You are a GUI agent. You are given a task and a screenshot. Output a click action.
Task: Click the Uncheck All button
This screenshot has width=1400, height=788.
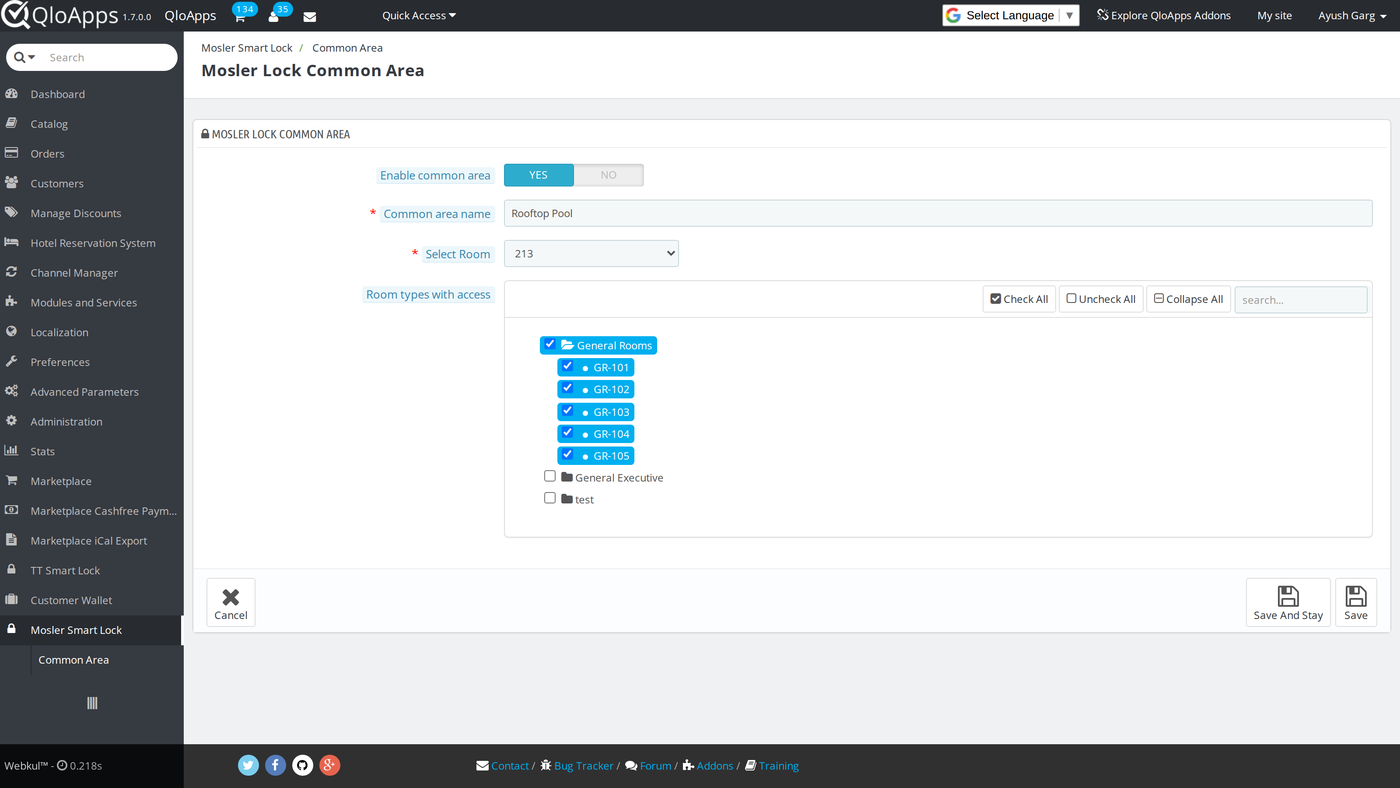(x=1101, y=299)
